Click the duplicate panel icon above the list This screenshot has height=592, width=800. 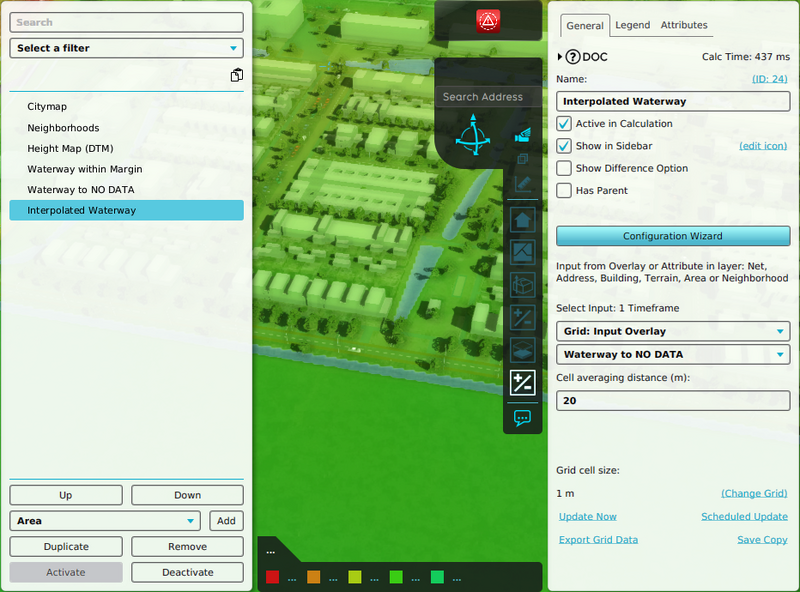237,75
